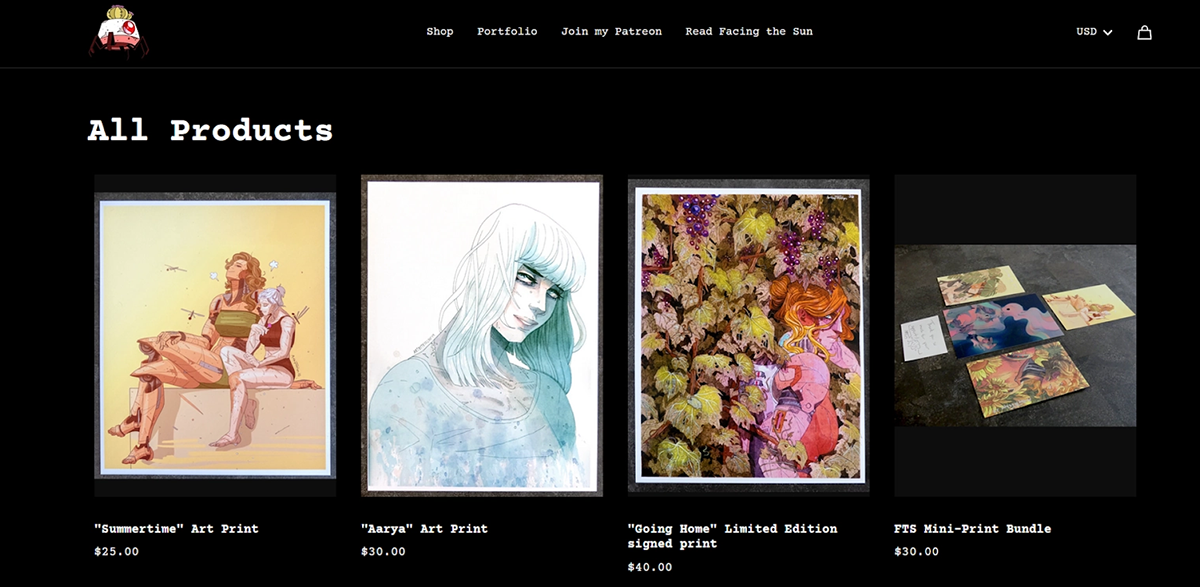Viewport: 1200px width, 587px height.
Task: Click the All Products heading
Action: (x=210, y=130)
